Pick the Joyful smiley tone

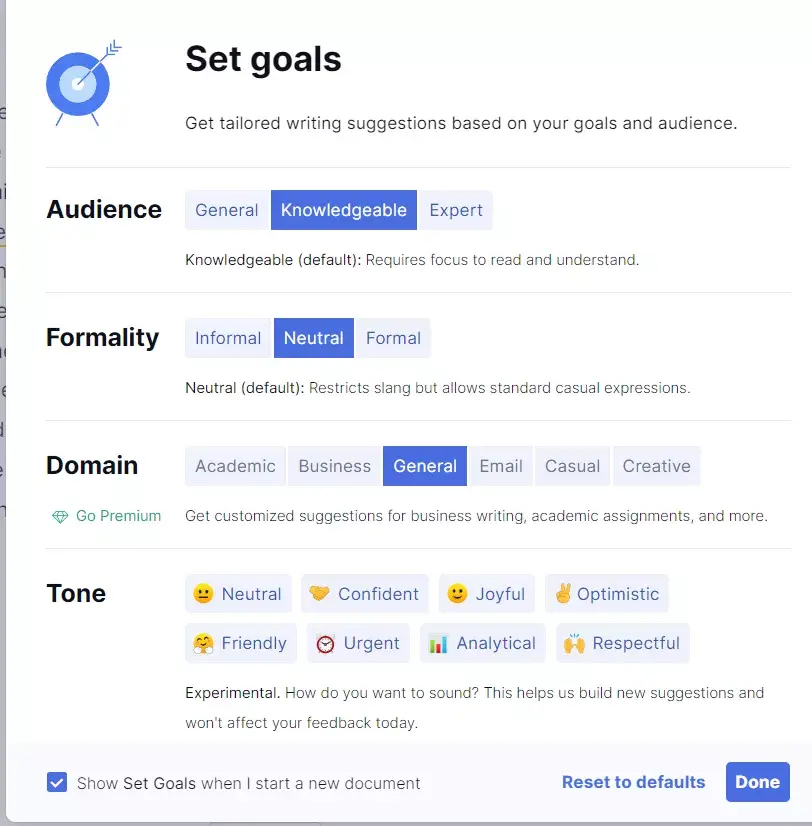tap(486, 594)
